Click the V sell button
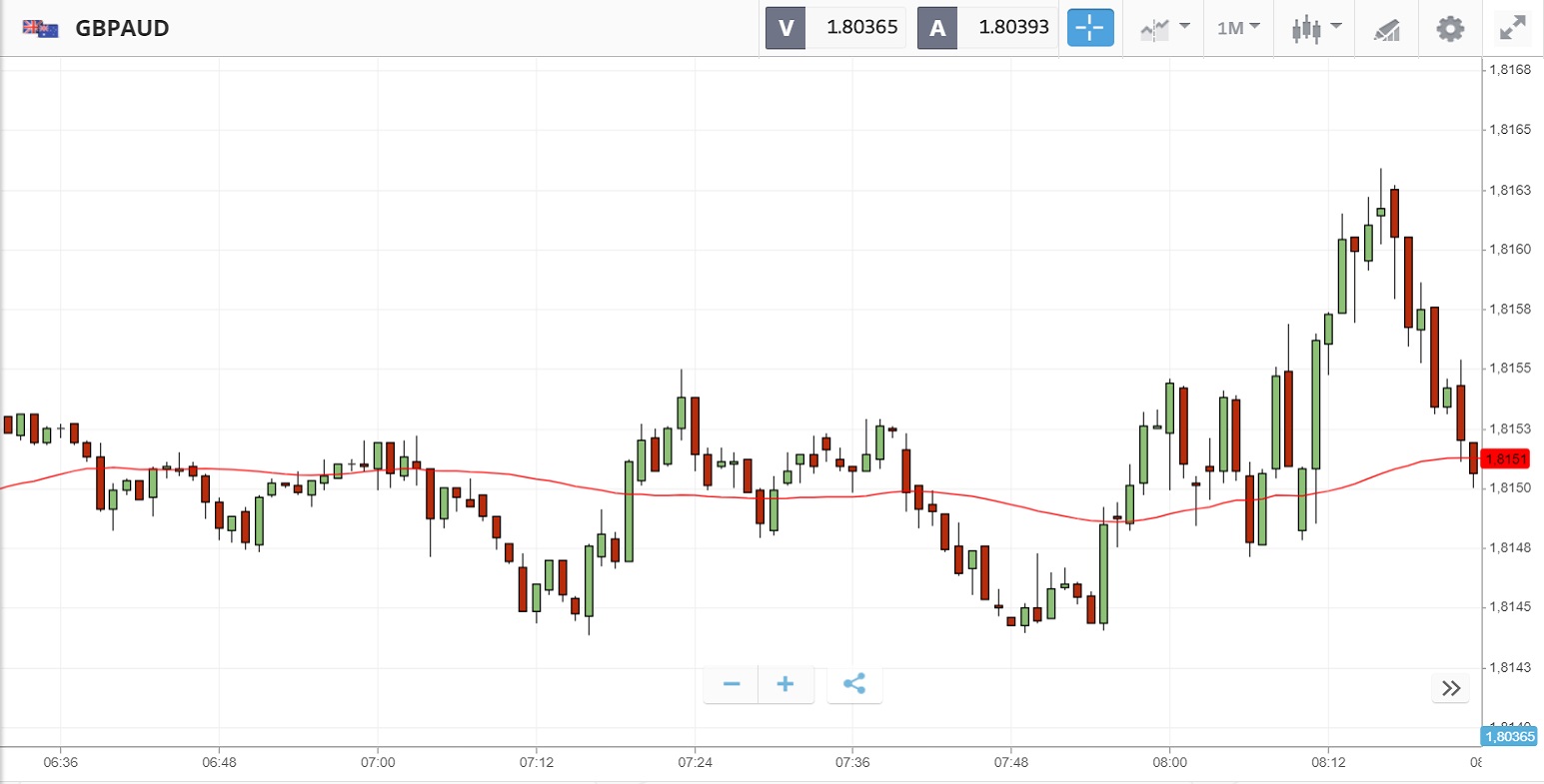The image size is (1544, 784). 785,28
